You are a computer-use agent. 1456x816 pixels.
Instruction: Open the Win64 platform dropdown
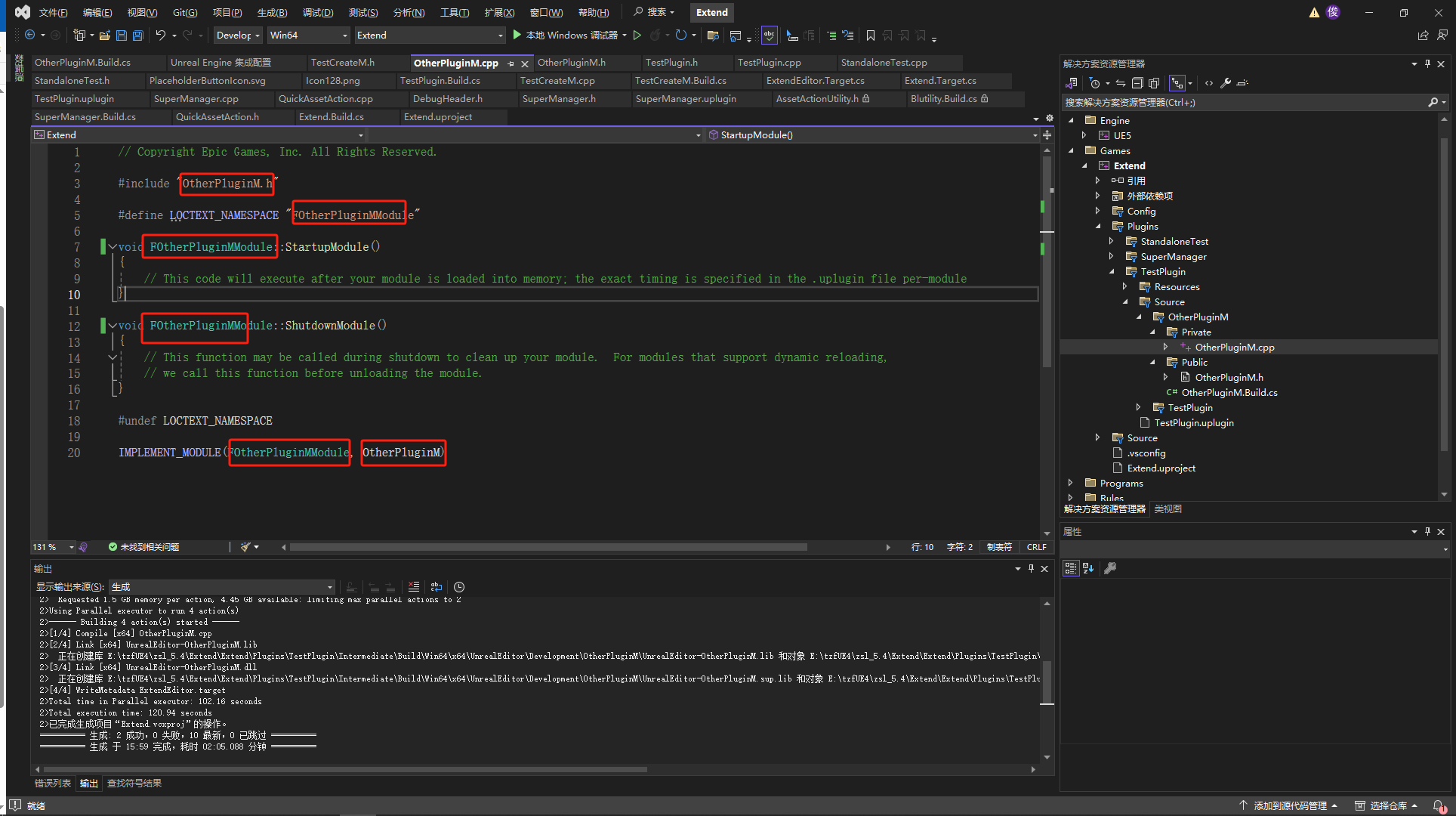click(x=308, y=36)
